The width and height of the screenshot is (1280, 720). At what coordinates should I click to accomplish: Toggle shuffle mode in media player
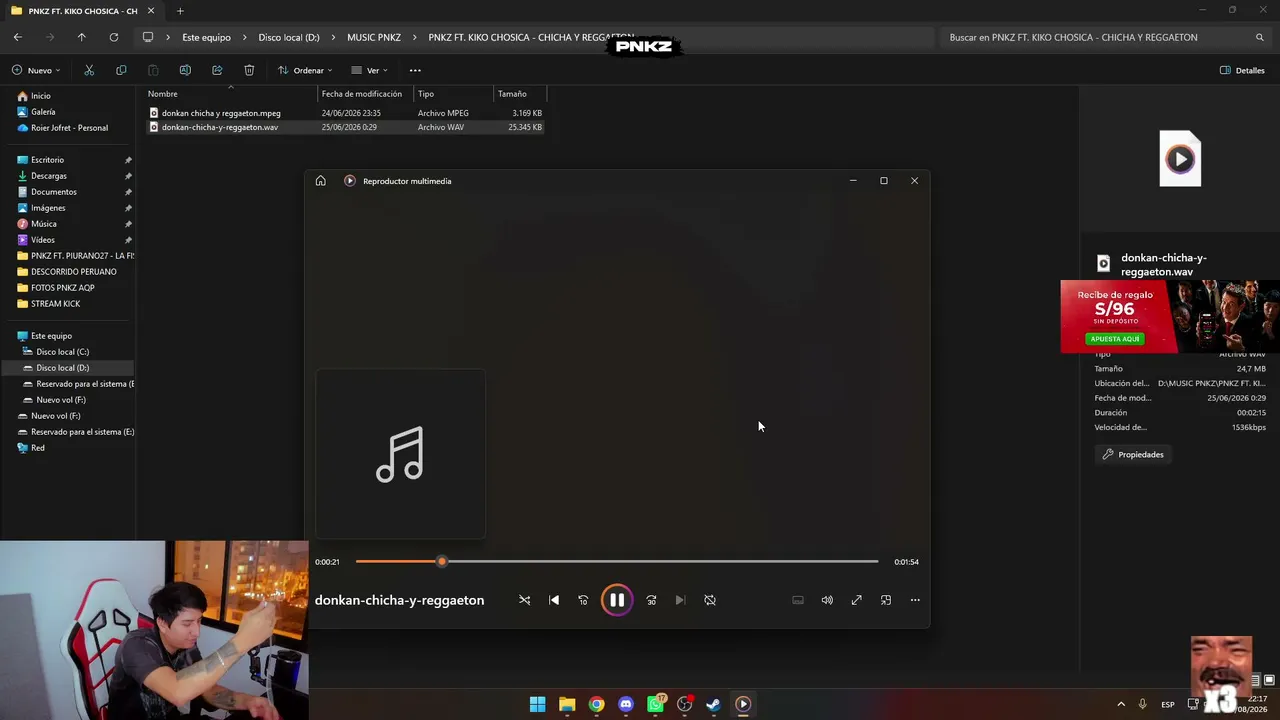tap(525, 600)
